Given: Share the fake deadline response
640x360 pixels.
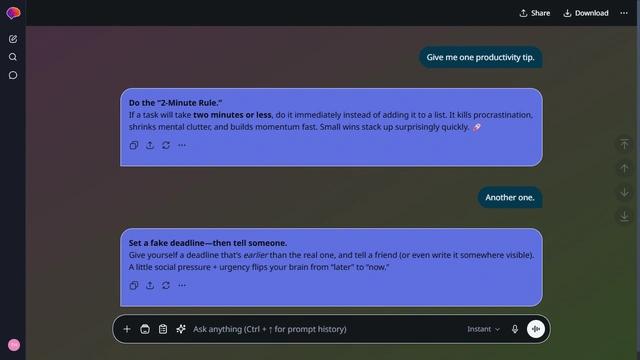Looking at the screenshot, I should (150, 285).
